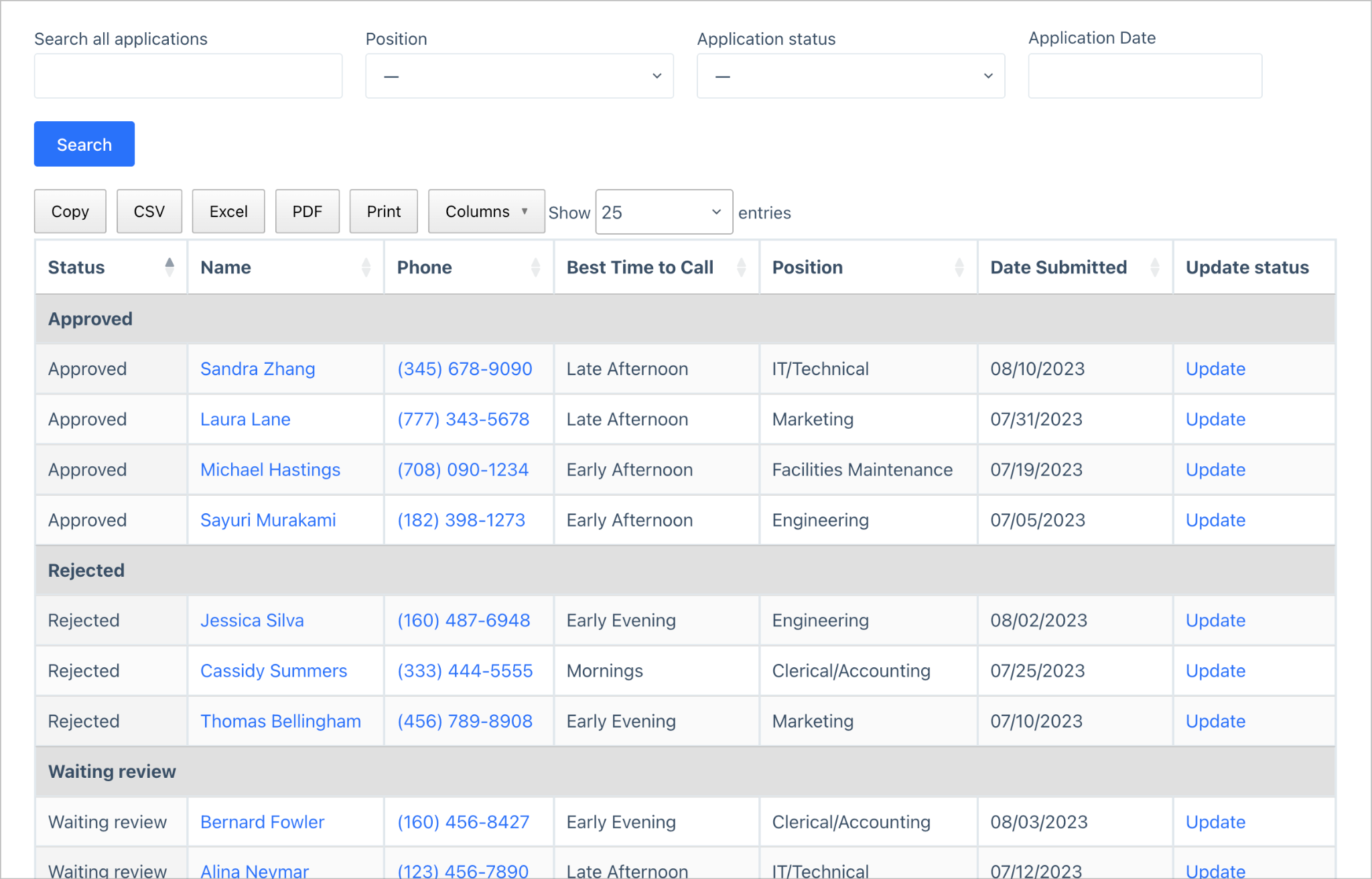Call phone number (456) 789-8908
This screenshot has height=879, width=1372.
point(465,721)
